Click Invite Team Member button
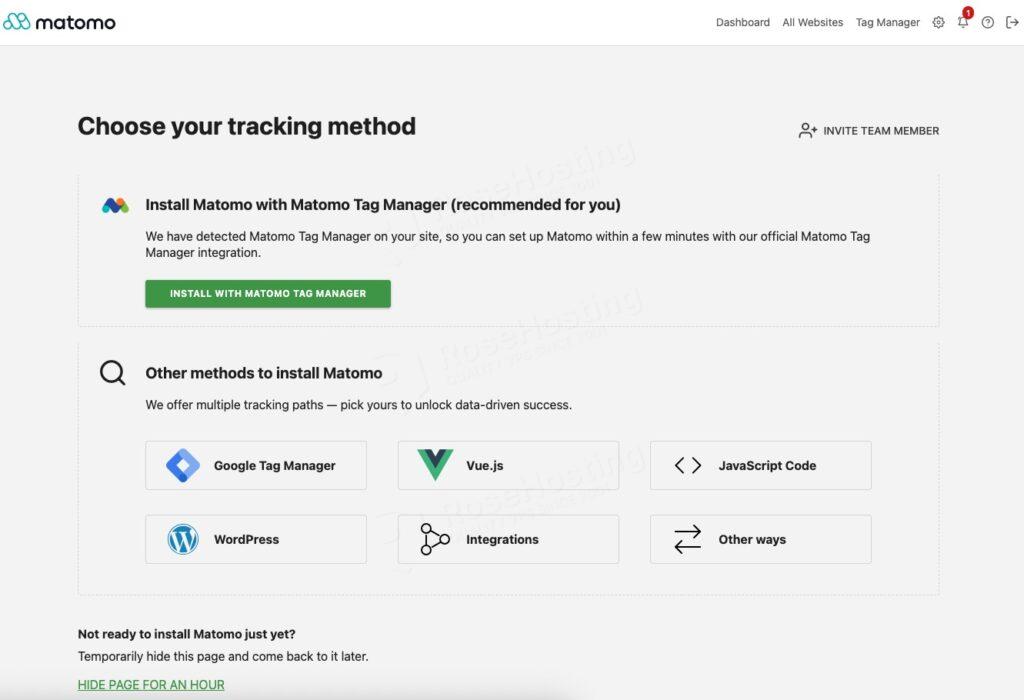This screenshot has width=1024, height=700. pos(869,131)
